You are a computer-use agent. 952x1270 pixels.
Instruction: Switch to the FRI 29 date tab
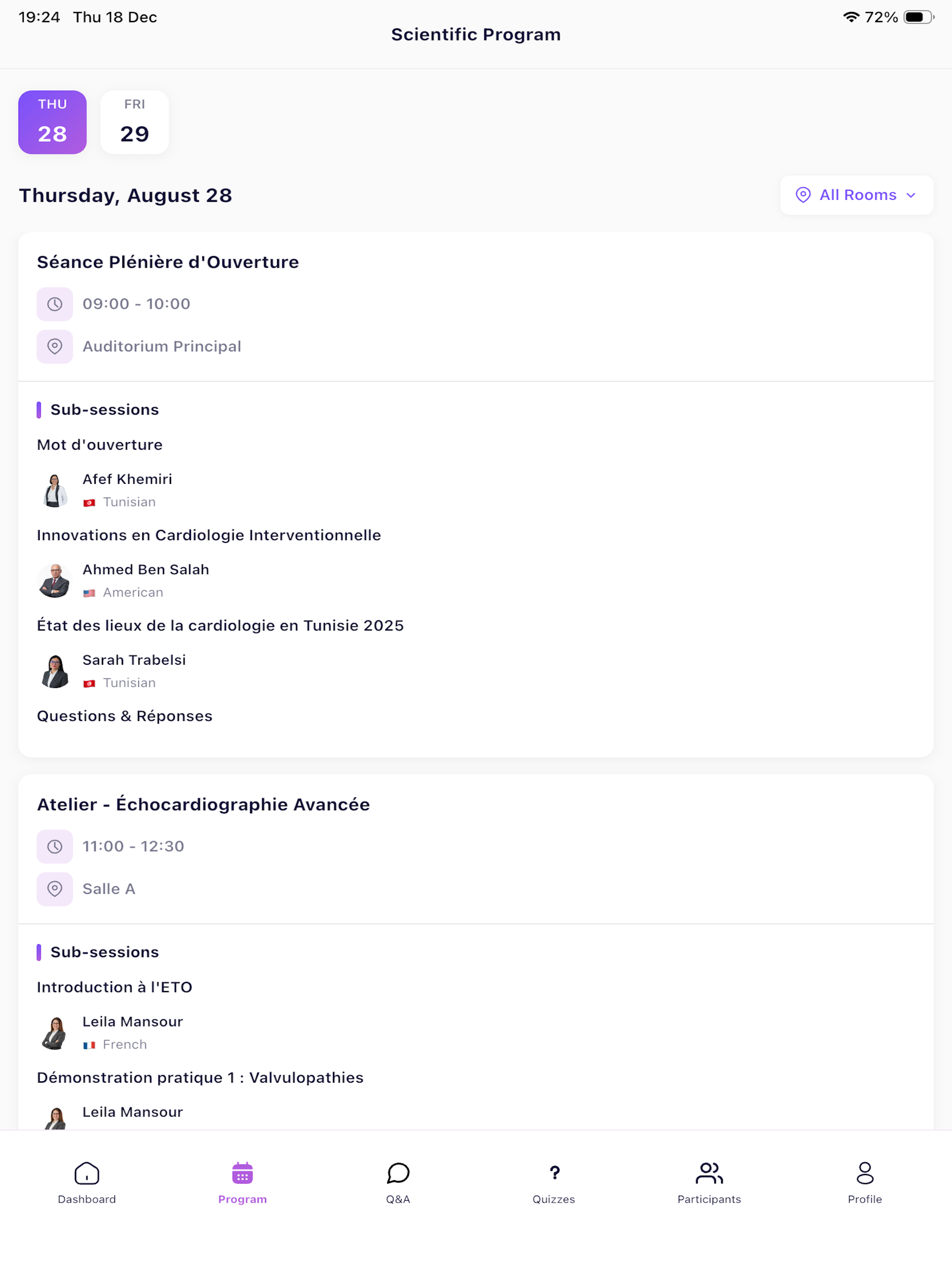tap(134, 122)
